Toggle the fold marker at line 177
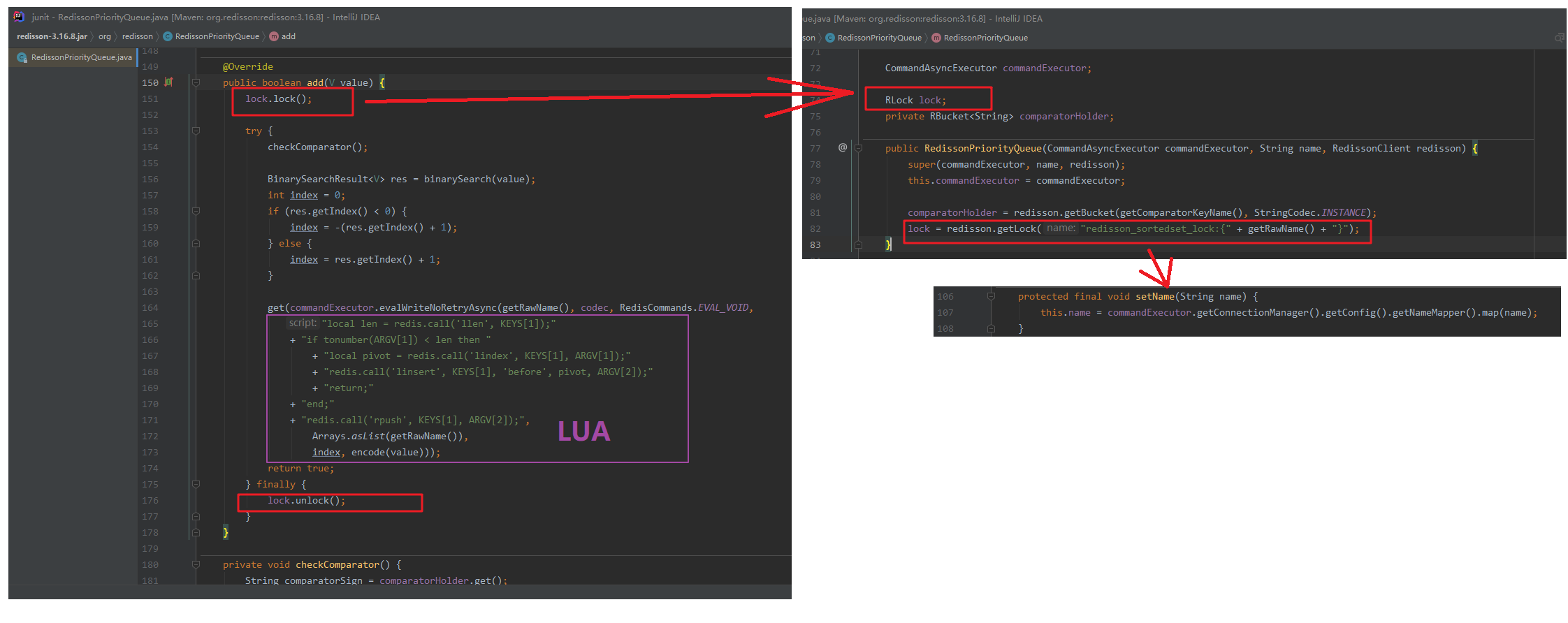 [x=196, y=516]
